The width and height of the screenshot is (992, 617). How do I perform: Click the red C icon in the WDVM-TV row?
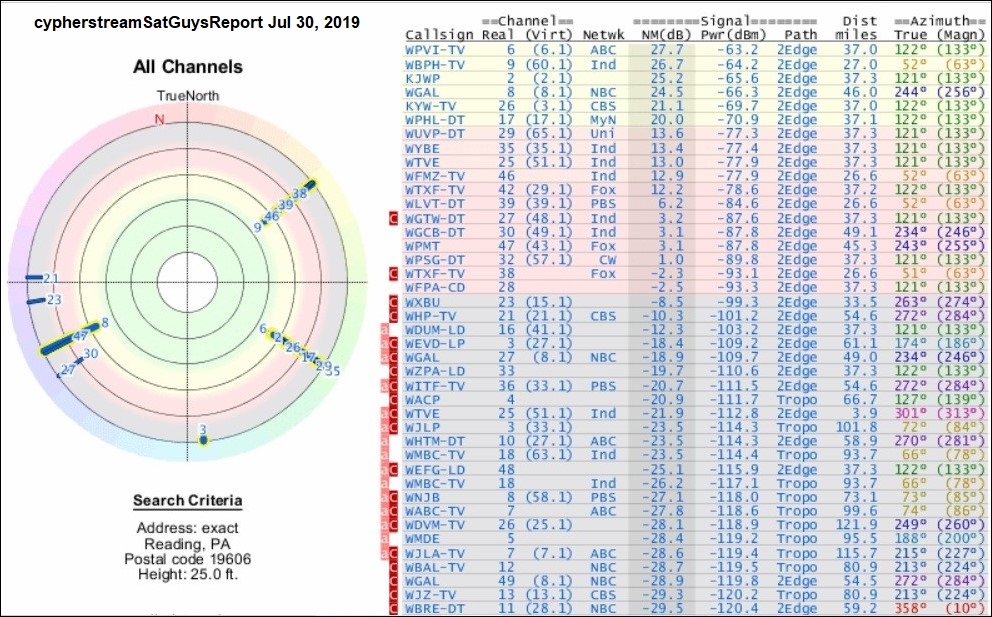coord(393,525)
